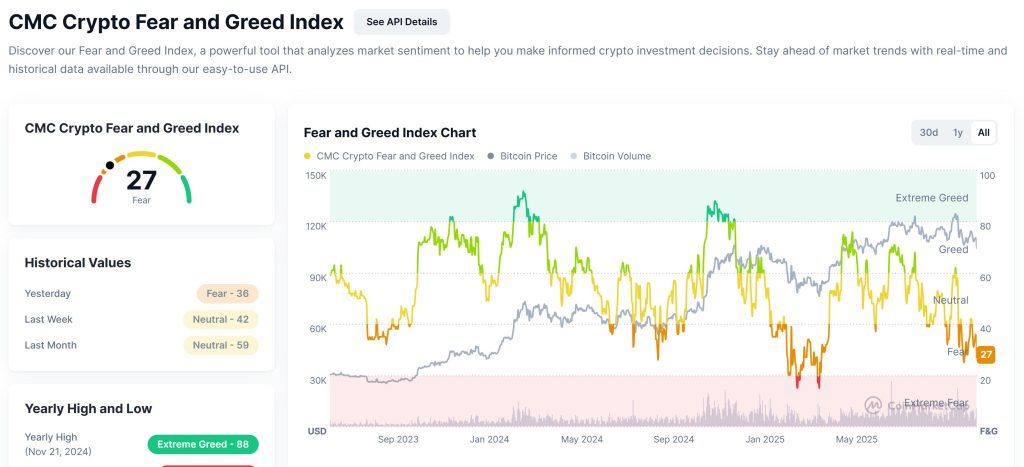
Task: Toggle the Bitcoin Price series label
Action: coord(528,156)
